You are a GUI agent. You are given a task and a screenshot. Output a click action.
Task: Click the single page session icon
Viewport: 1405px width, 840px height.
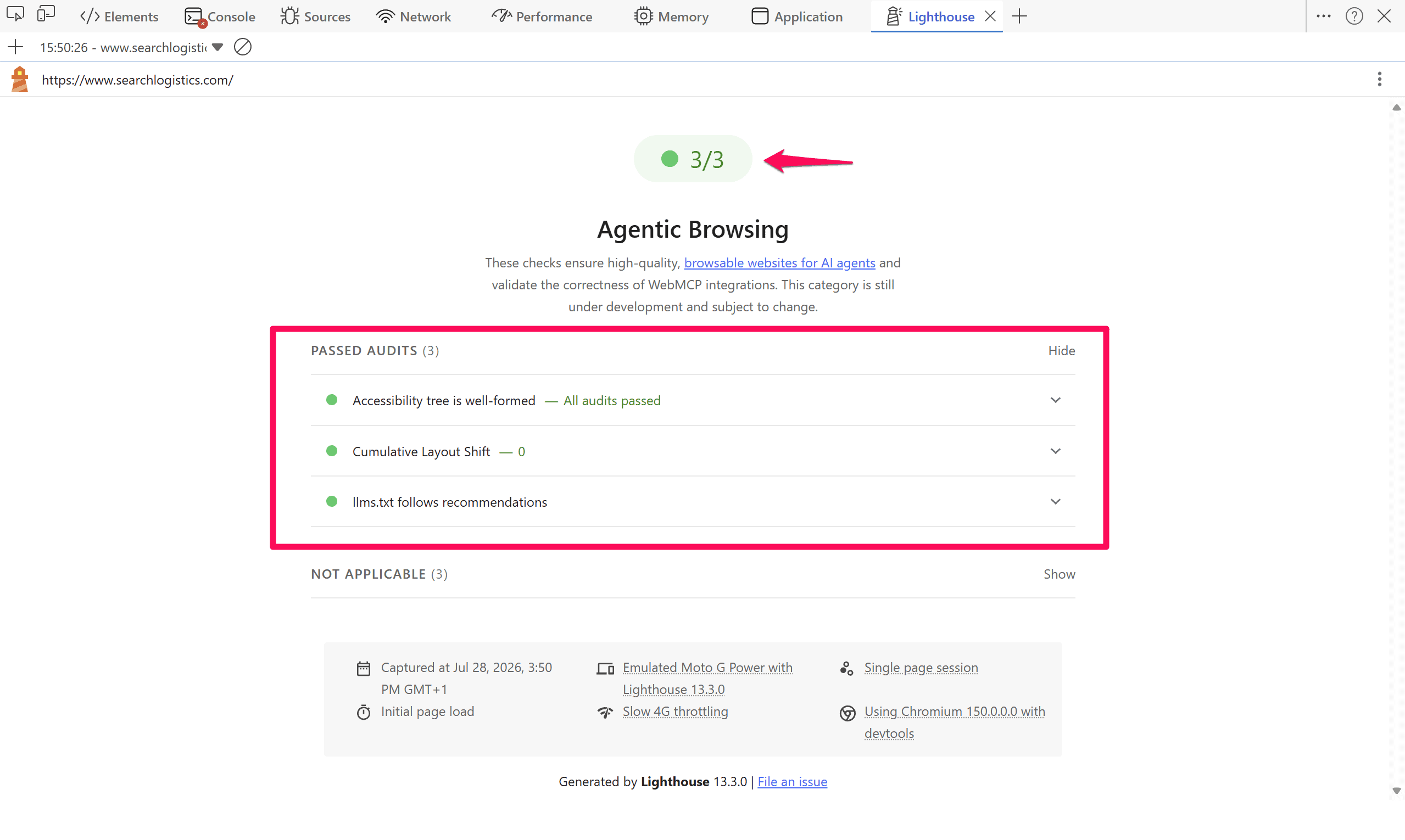point(846,669)
